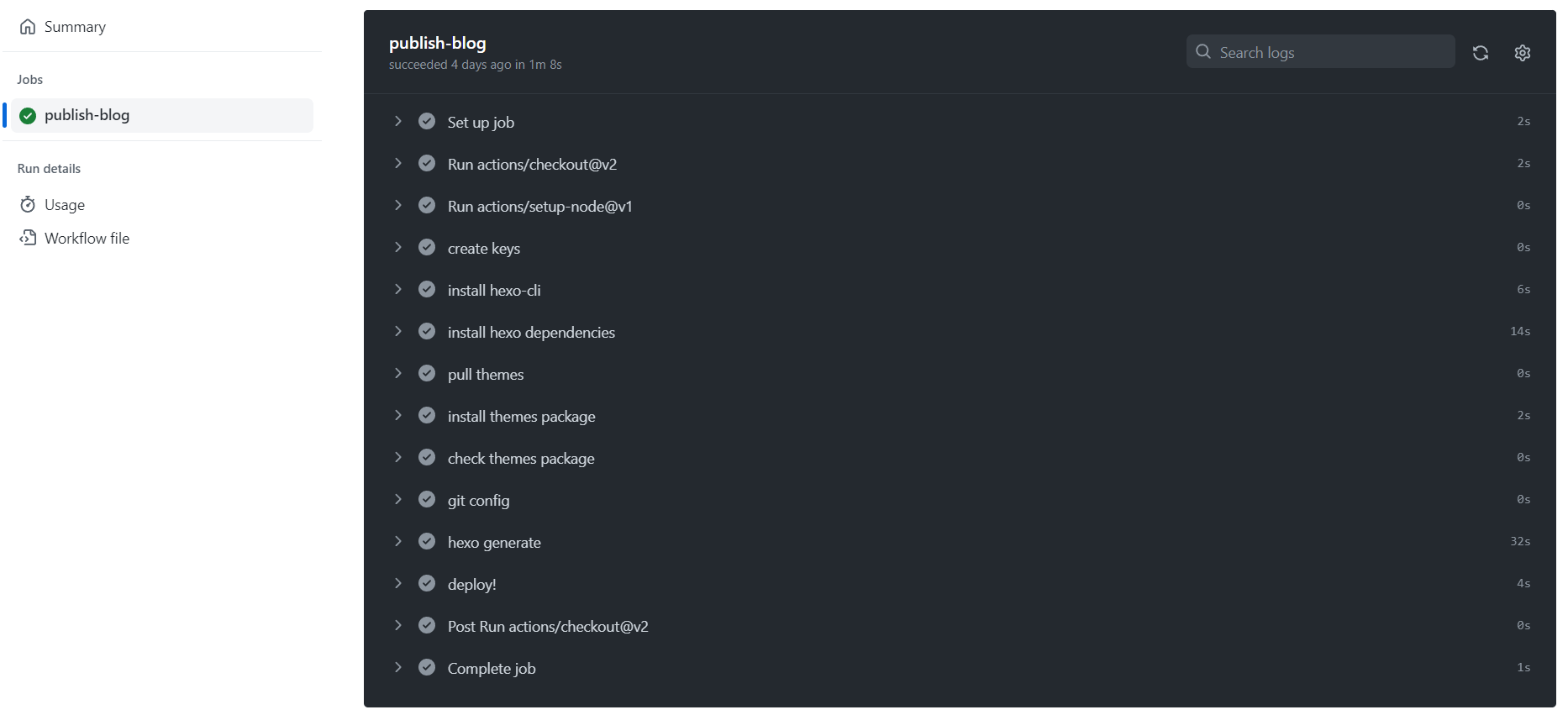Click the check status icon for deploy!
The width and height of the screenshot is (1568, 715).
pyautogui.click(x=427, y=584)
